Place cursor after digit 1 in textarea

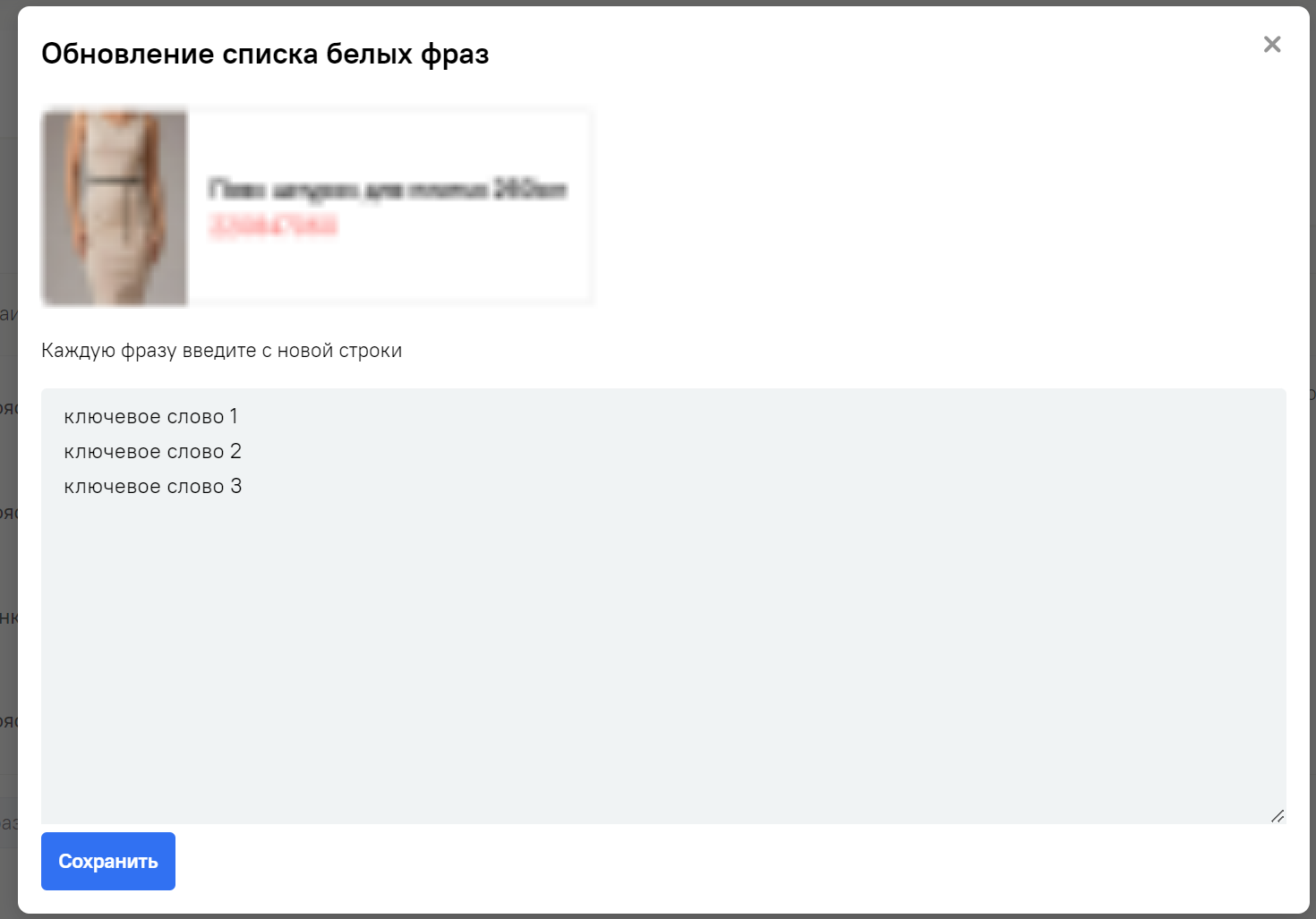coord(239,417)
